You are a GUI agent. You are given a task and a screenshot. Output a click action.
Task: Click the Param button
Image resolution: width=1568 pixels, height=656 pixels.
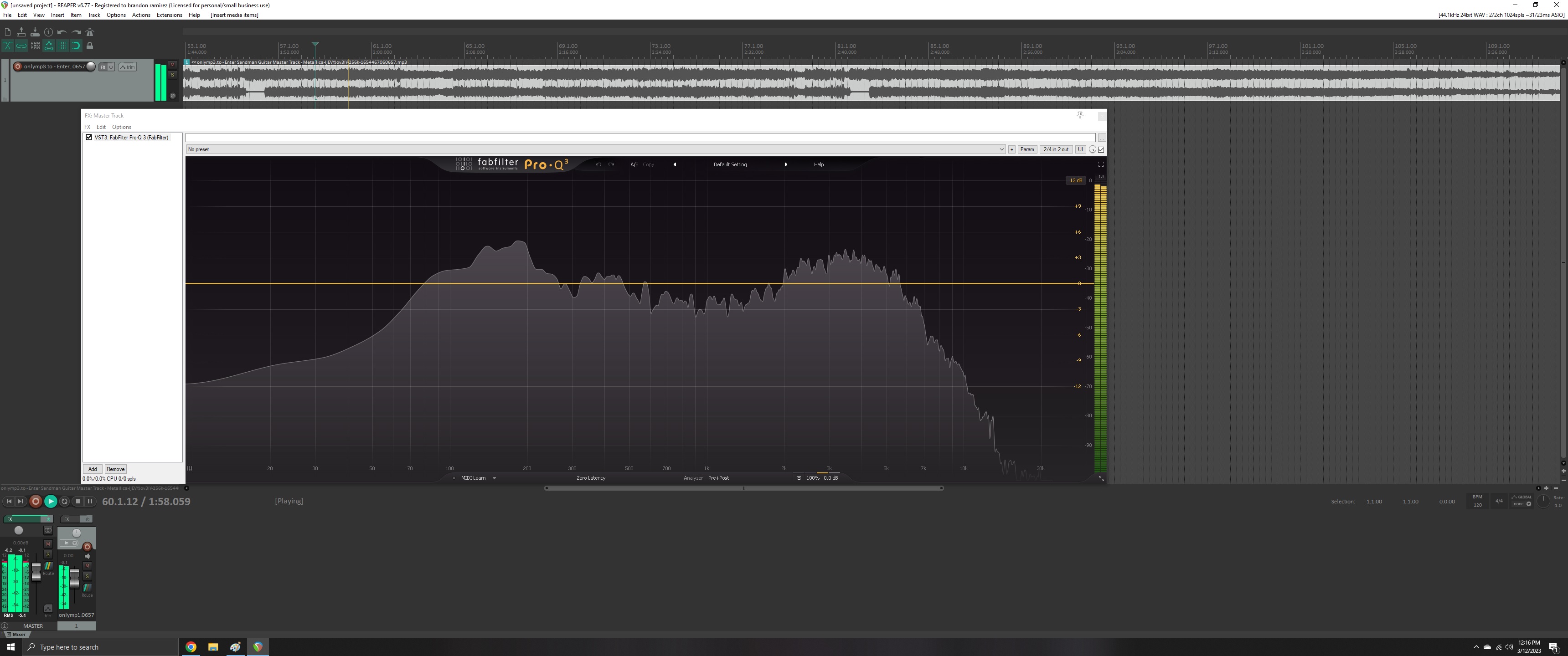pyautogui.click(x=1027, y=149)
